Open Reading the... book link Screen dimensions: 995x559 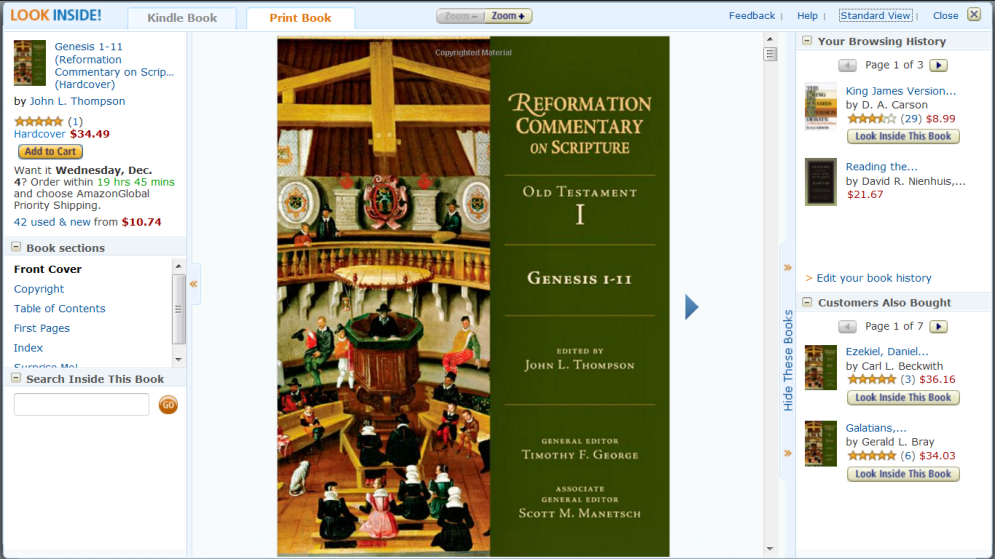[x=881, y=167]
